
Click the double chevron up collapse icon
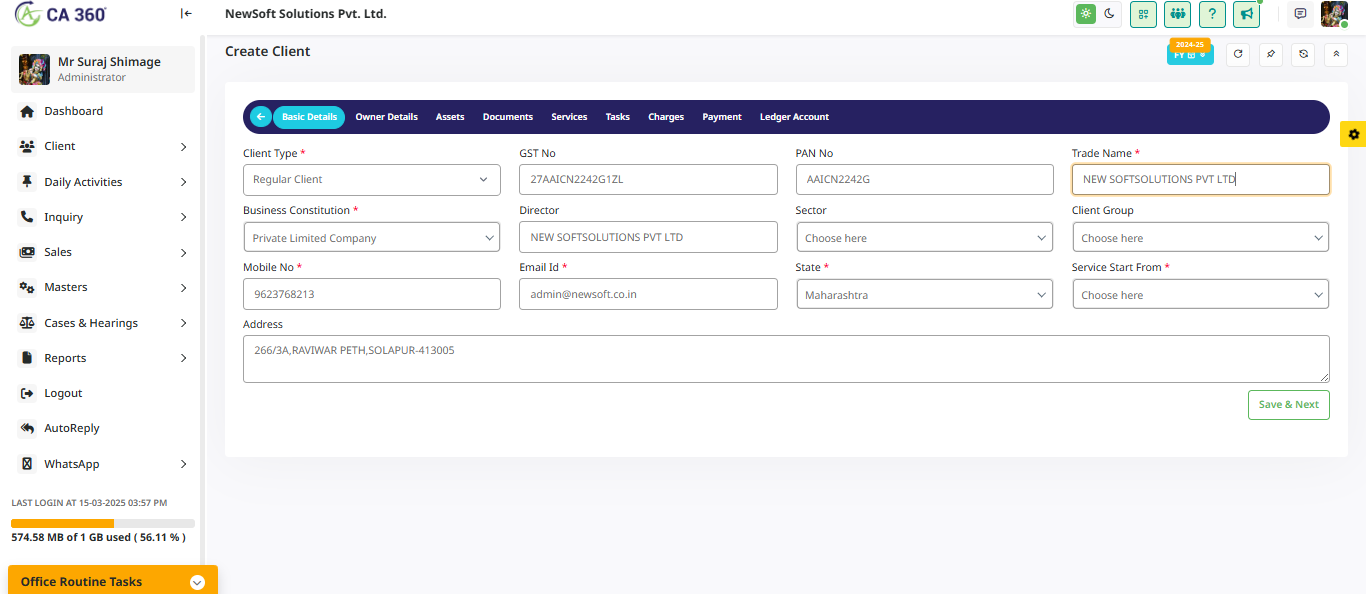point(1336,54)
